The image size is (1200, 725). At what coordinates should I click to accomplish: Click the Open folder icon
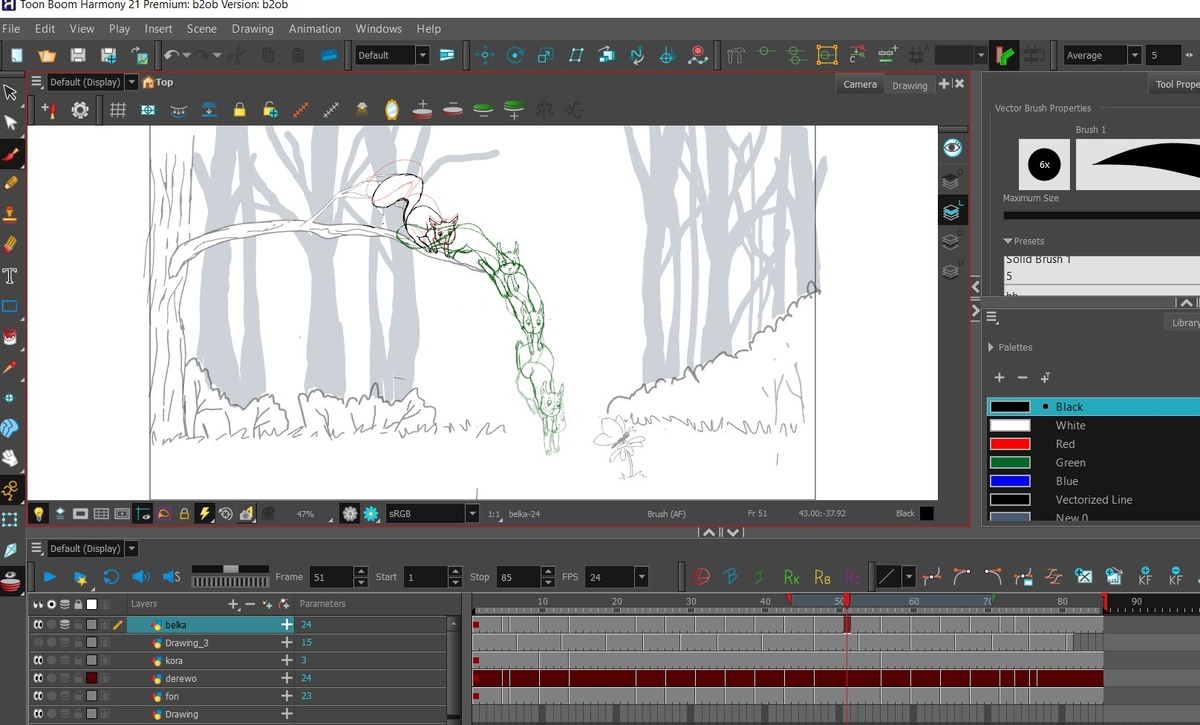pos(47,56)
